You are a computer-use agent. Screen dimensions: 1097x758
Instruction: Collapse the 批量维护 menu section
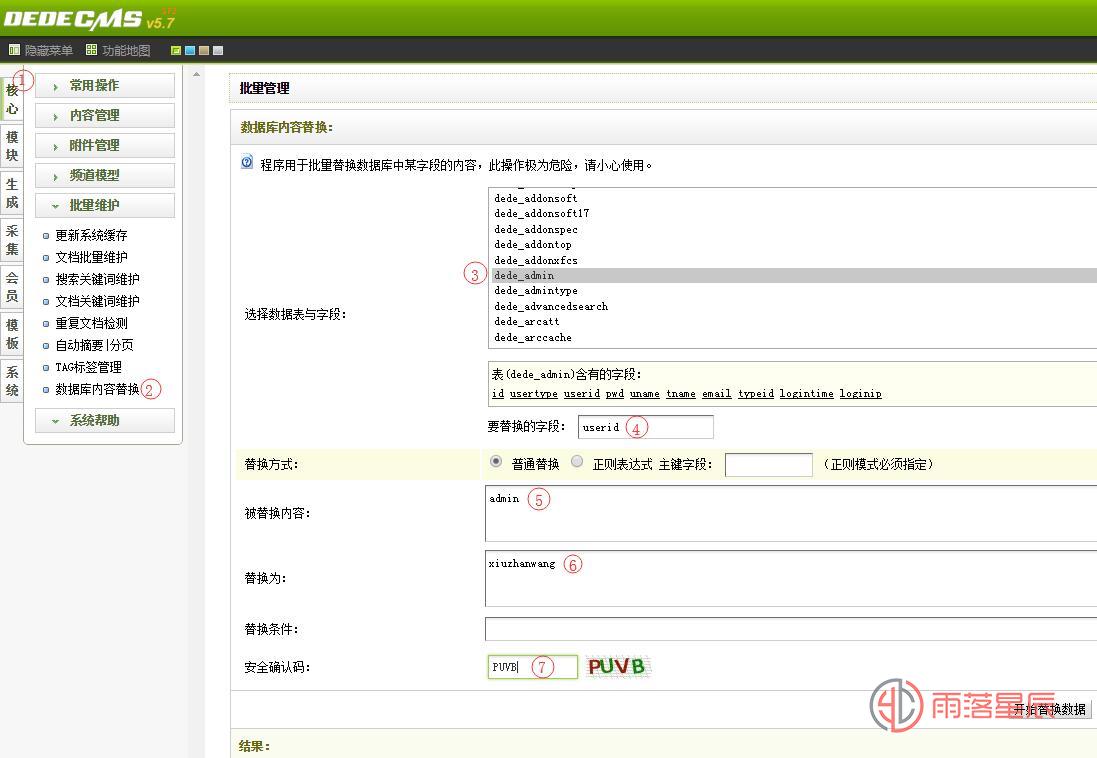click(104, 207)
